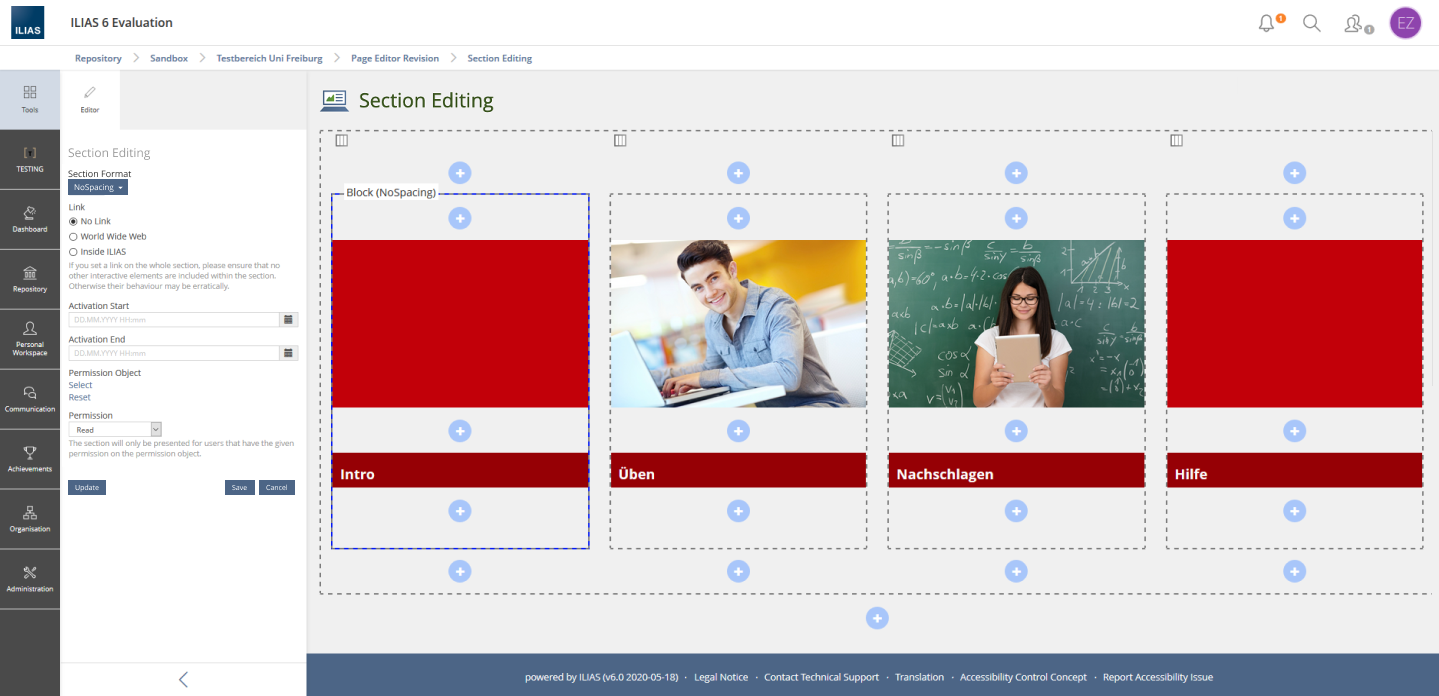Open the Repository main menu item

(30, 279)
